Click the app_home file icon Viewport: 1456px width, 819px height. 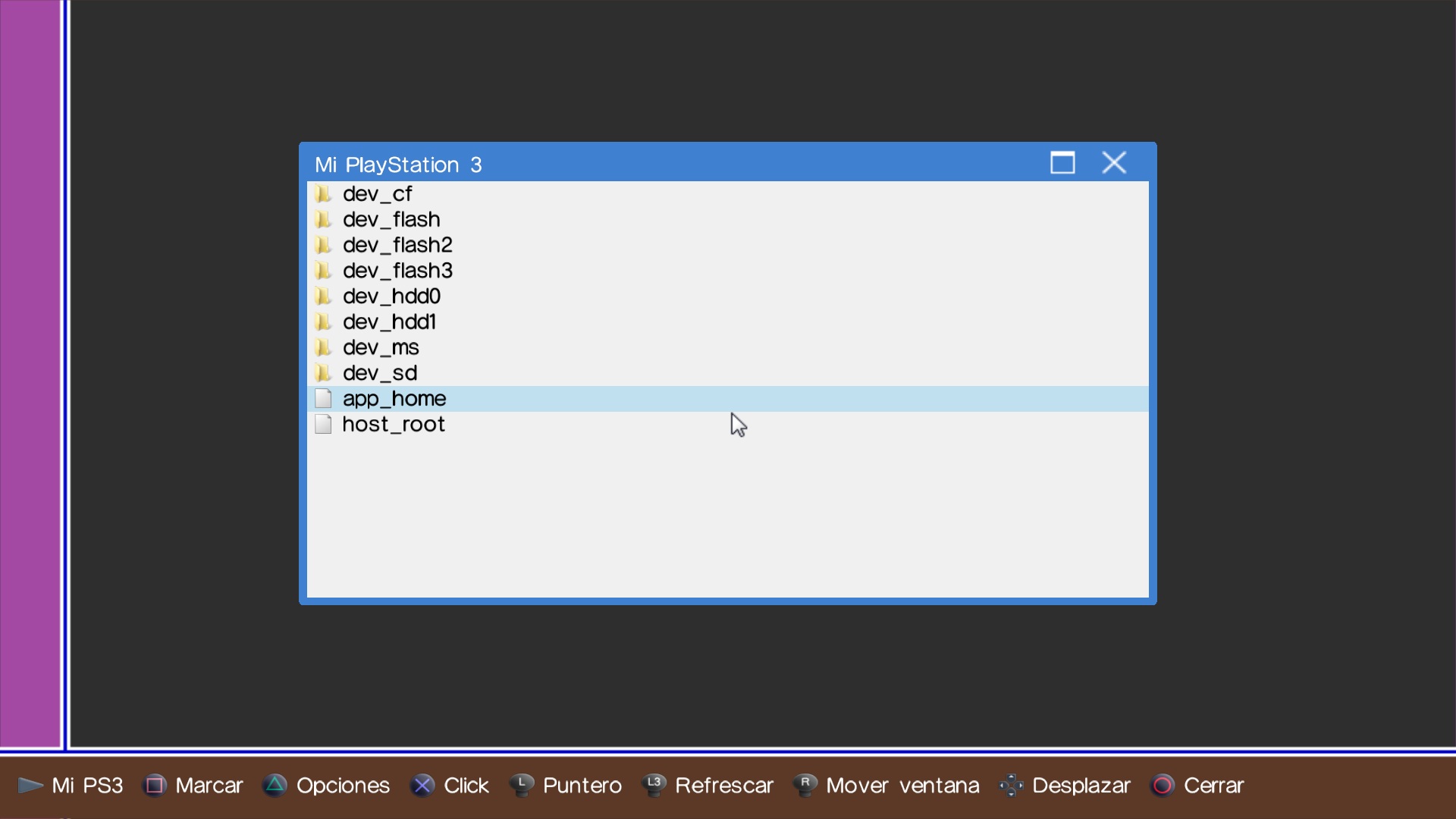pyautogui.click(x=323, y=399)
